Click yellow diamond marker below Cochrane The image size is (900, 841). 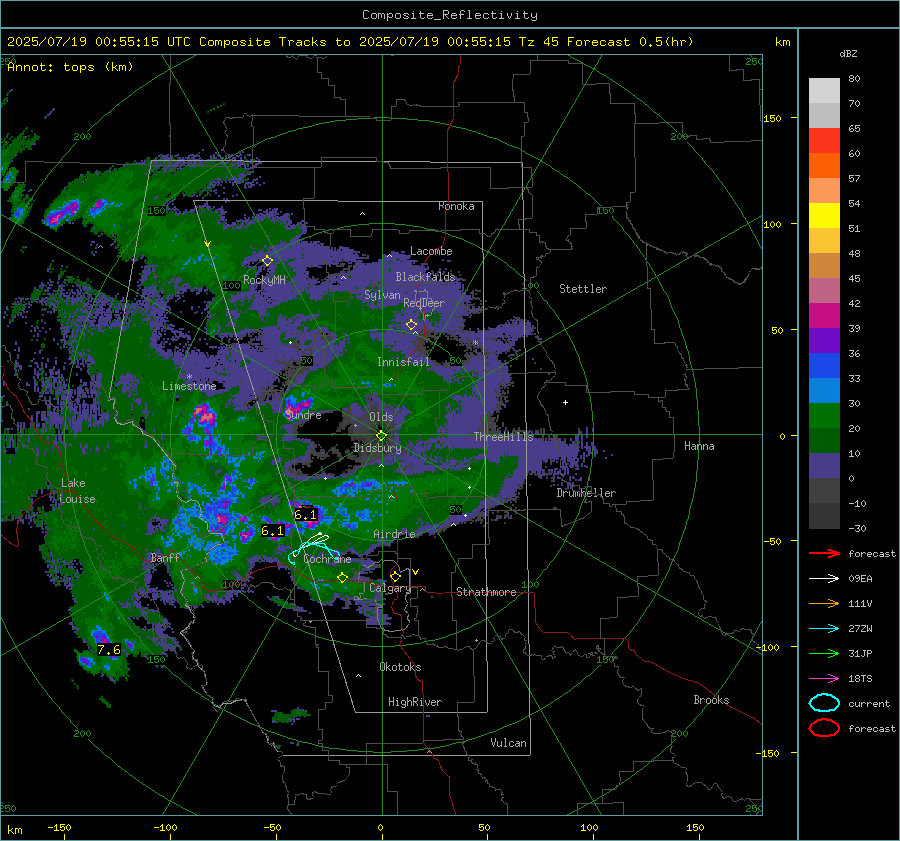click(x=342, y=578)
